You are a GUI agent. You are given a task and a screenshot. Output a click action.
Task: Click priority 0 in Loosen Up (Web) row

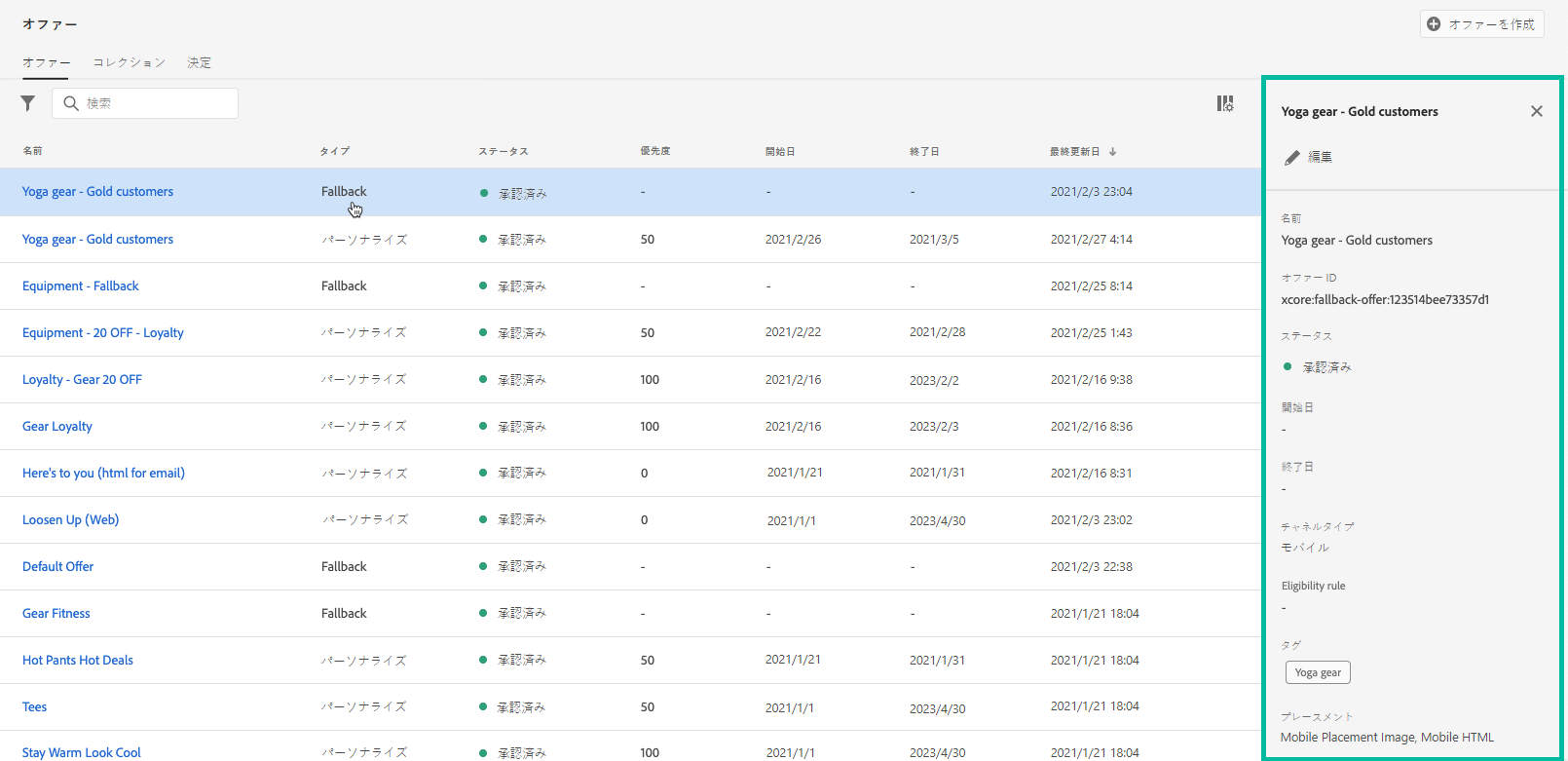(x=644, y=520)
